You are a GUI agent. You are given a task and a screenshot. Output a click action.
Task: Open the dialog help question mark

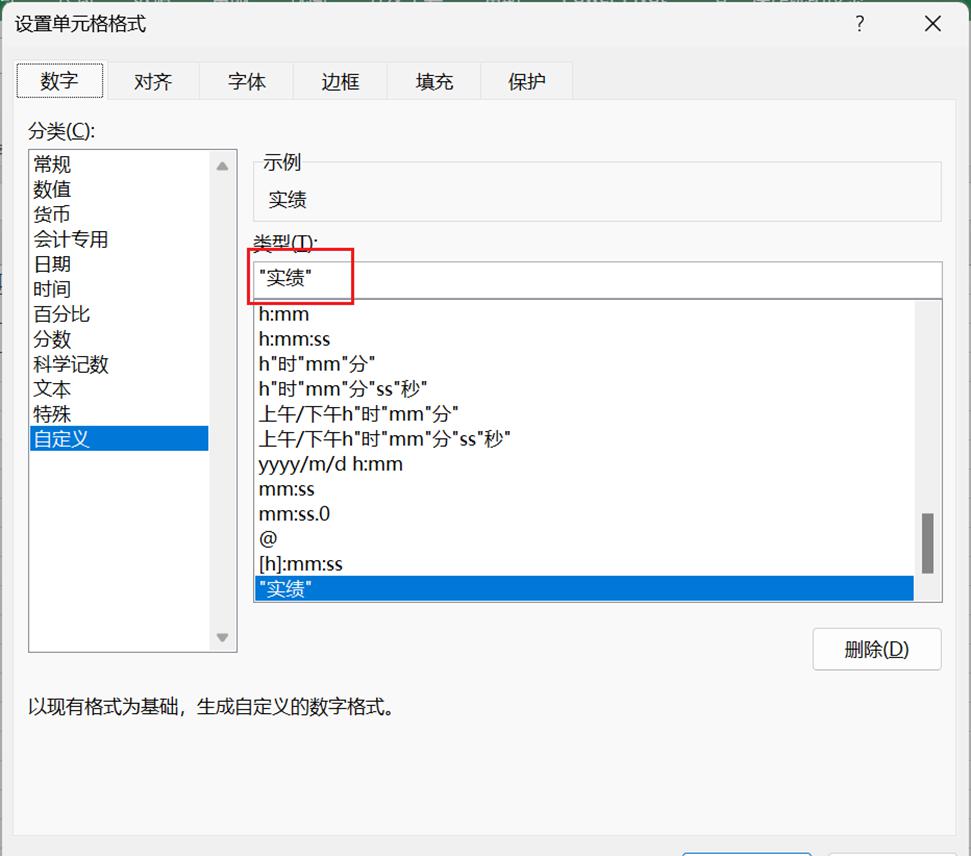(860, 24)
